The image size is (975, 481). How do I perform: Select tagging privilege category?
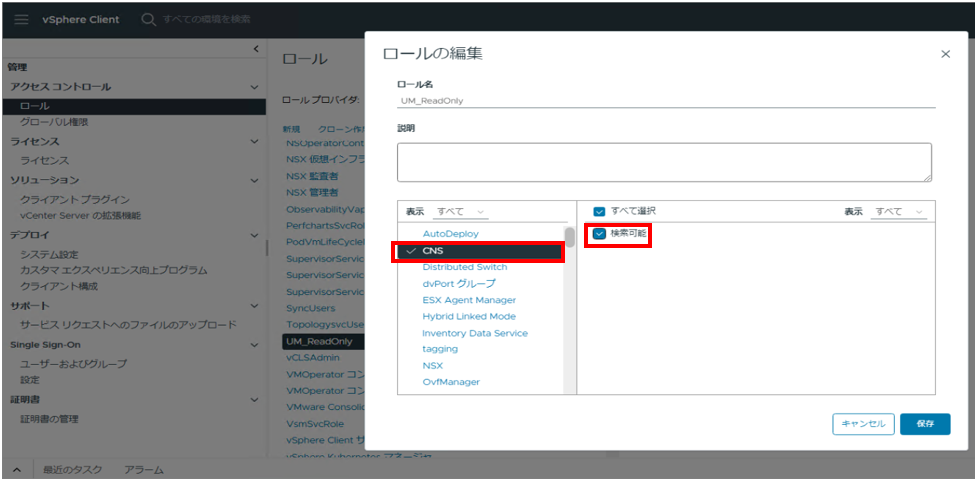(440, 349)
